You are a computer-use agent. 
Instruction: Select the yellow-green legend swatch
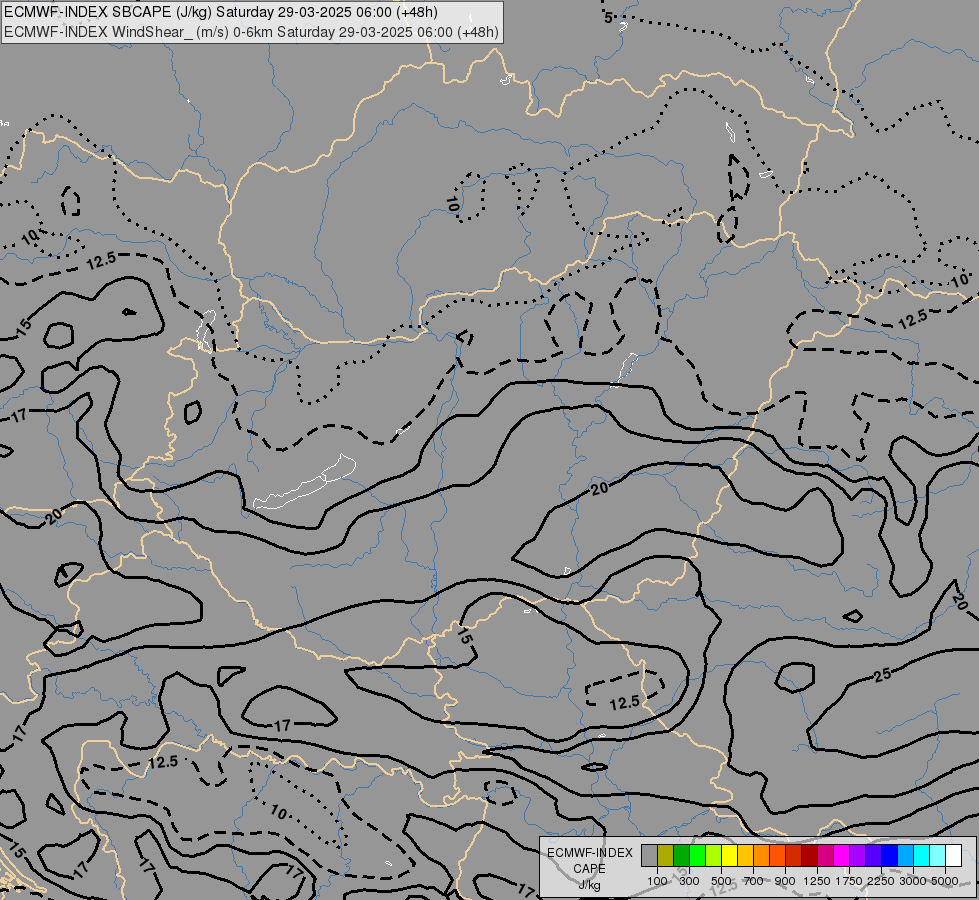pyautogui.click(x=714, y=856)
